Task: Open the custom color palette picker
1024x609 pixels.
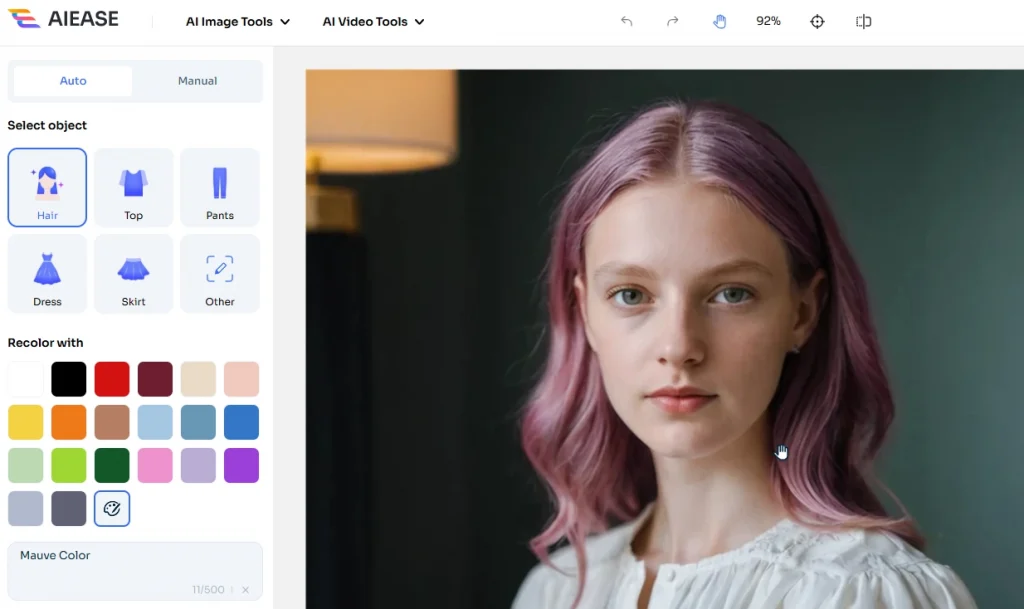Action: pyautogui.click(x=112, y=508)
